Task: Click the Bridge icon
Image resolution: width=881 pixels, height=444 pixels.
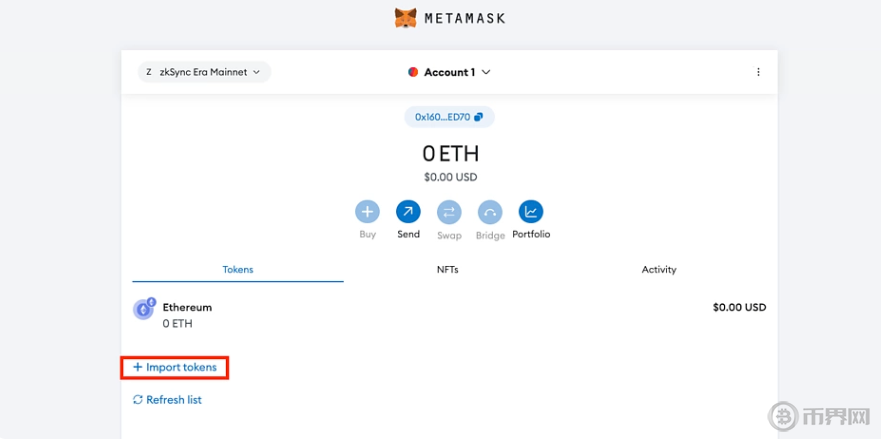Action: click(490, 212)
